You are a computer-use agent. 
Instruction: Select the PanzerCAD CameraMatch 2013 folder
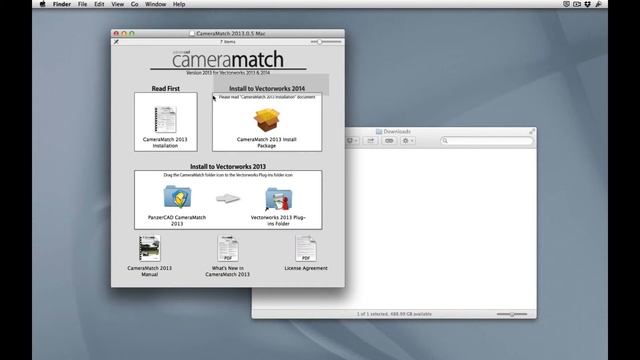177,197
